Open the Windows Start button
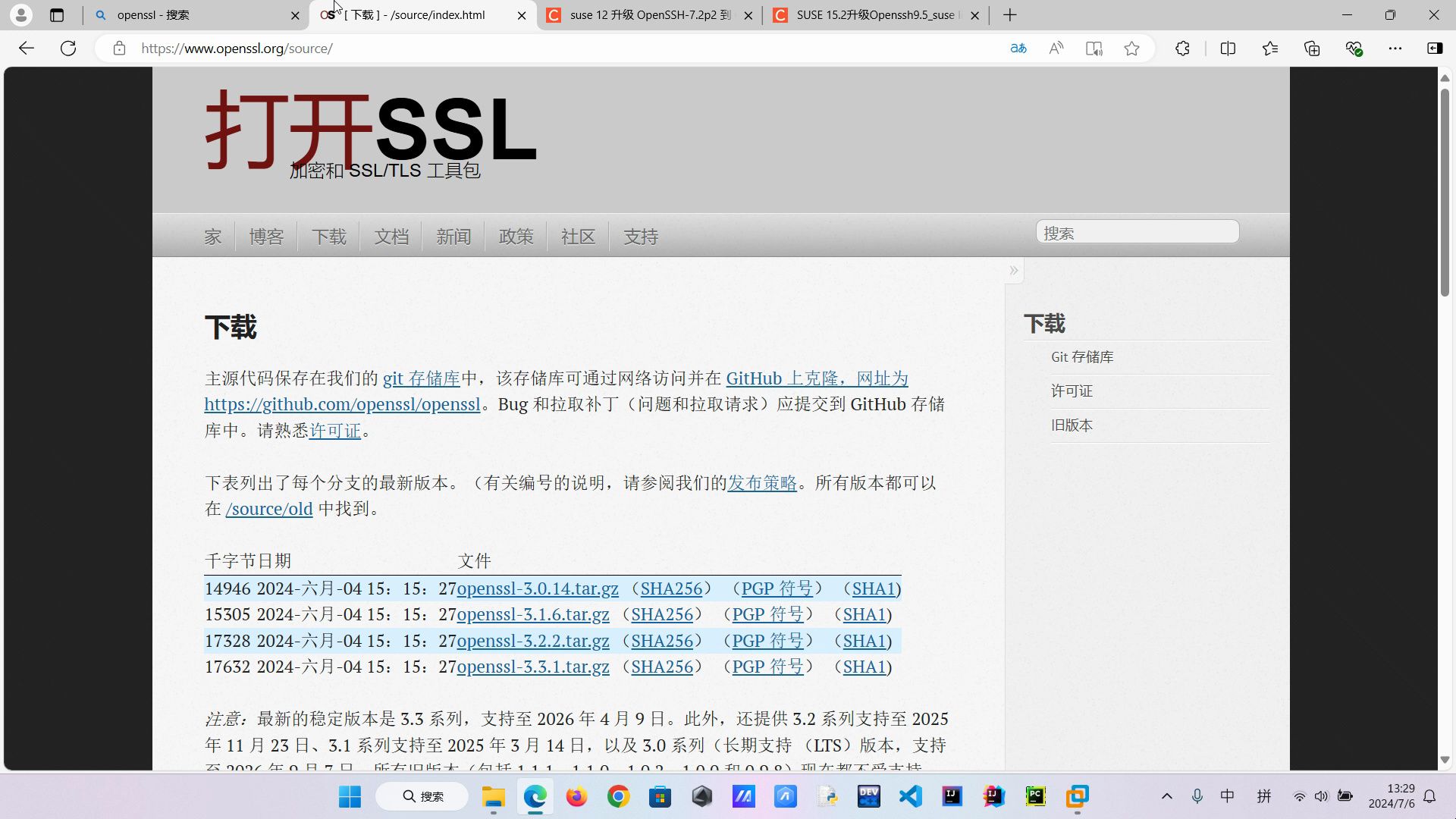This screenshot has height=819, width=1456. [350, 796]
